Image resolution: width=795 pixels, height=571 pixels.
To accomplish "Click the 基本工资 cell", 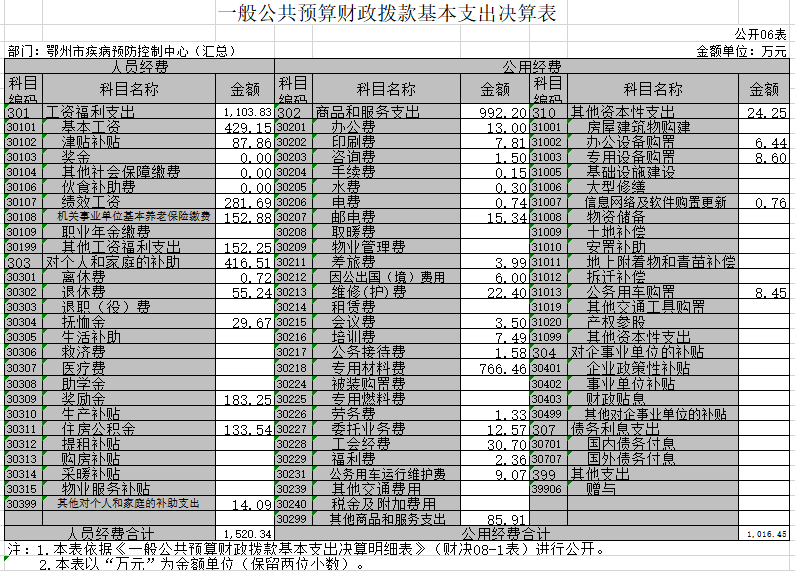I will coord(129,127).
